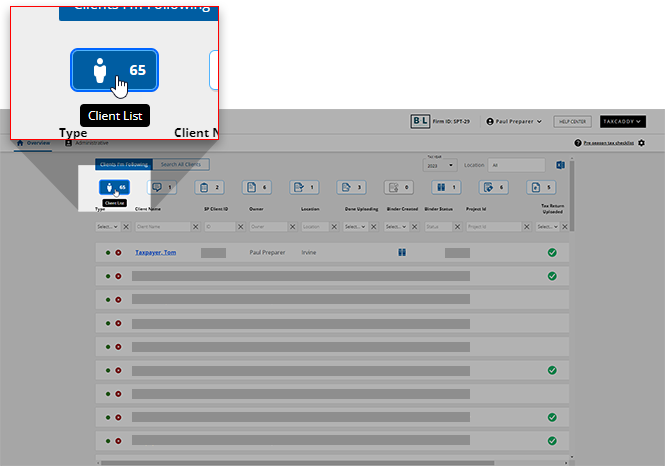Image resolution: width=665 pixels, height=466 pixels.
Task: Click the Owner filter field
Action: (x=268, y=227)
